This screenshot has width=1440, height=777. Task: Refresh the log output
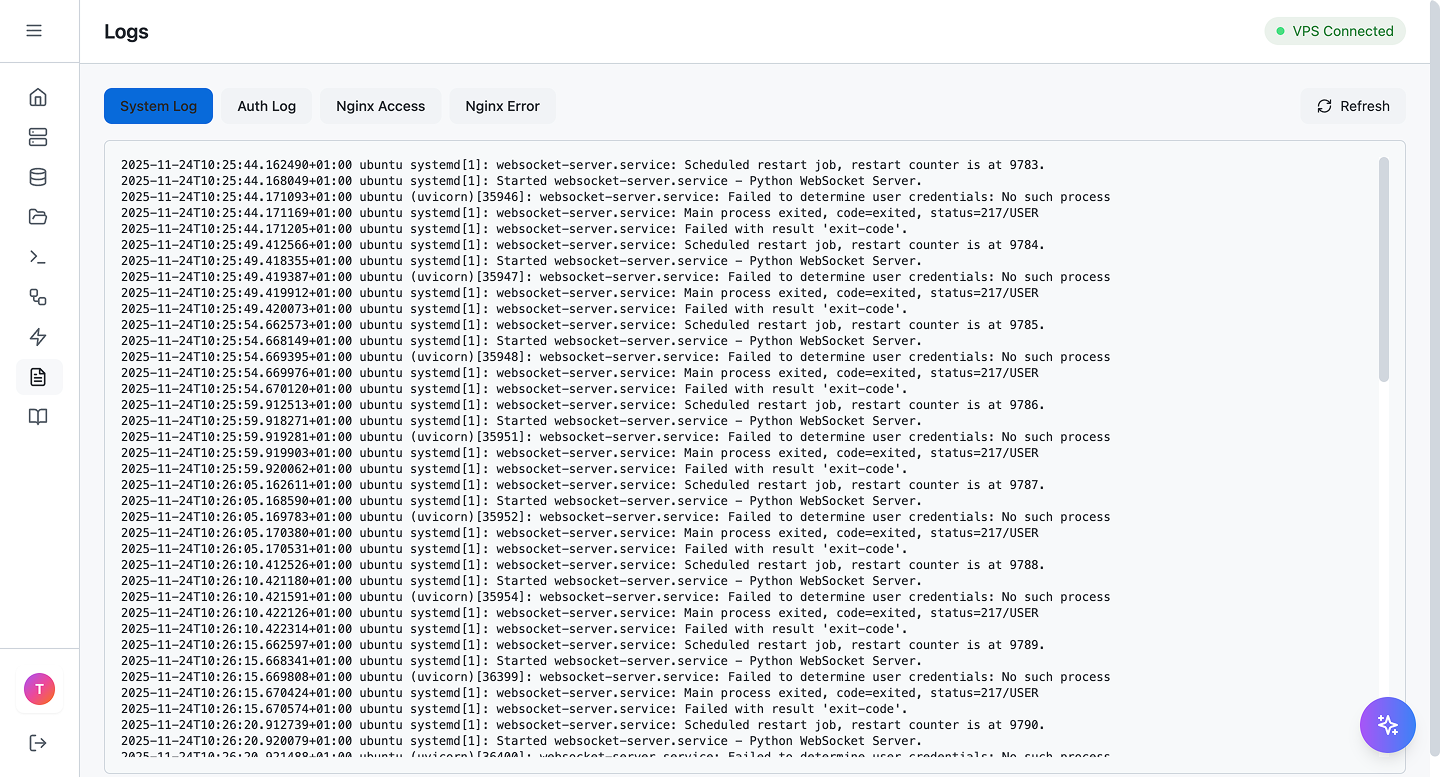tap(1353, 106)
